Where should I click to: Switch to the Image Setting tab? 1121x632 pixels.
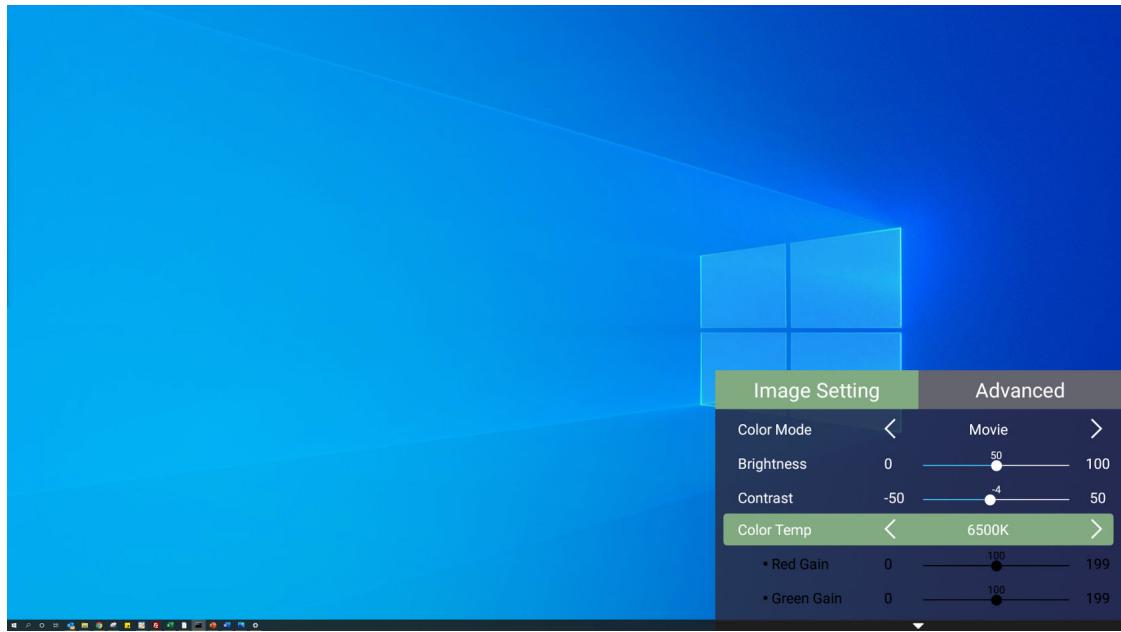pyautogui.click(x=816, y=390)
